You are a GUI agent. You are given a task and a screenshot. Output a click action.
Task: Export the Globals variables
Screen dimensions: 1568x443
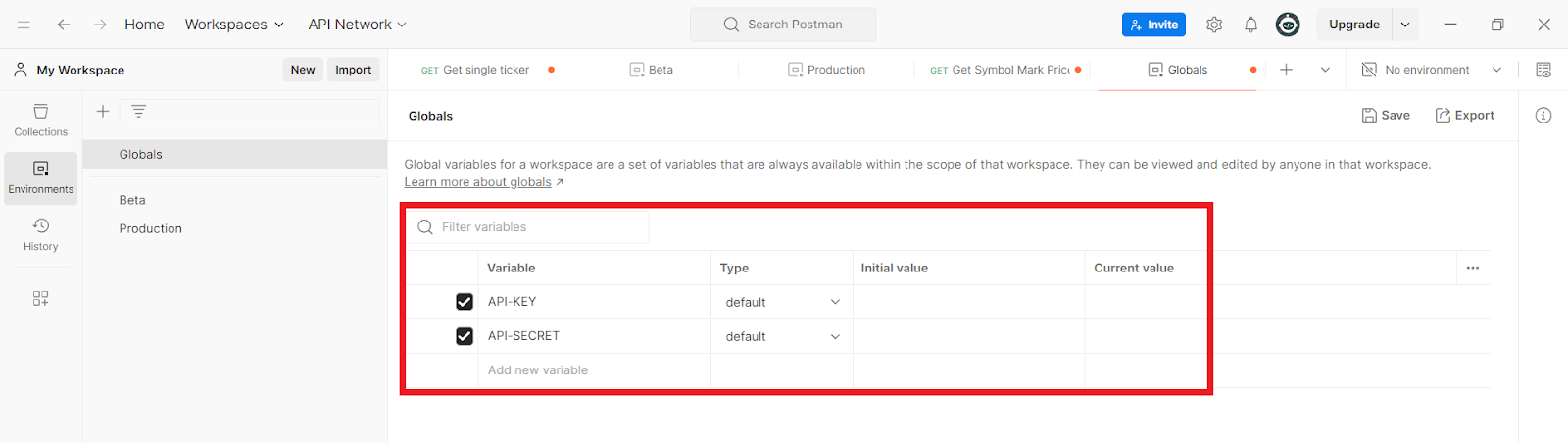click(x=1465, y=116)
